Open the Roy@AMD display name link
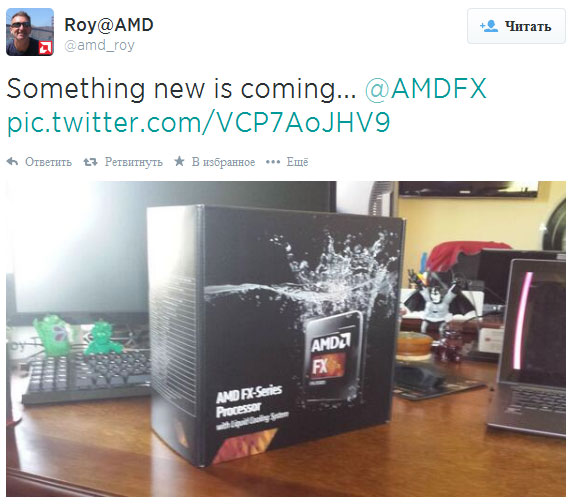Screen dimensions: 571x504 coord(109,25)
